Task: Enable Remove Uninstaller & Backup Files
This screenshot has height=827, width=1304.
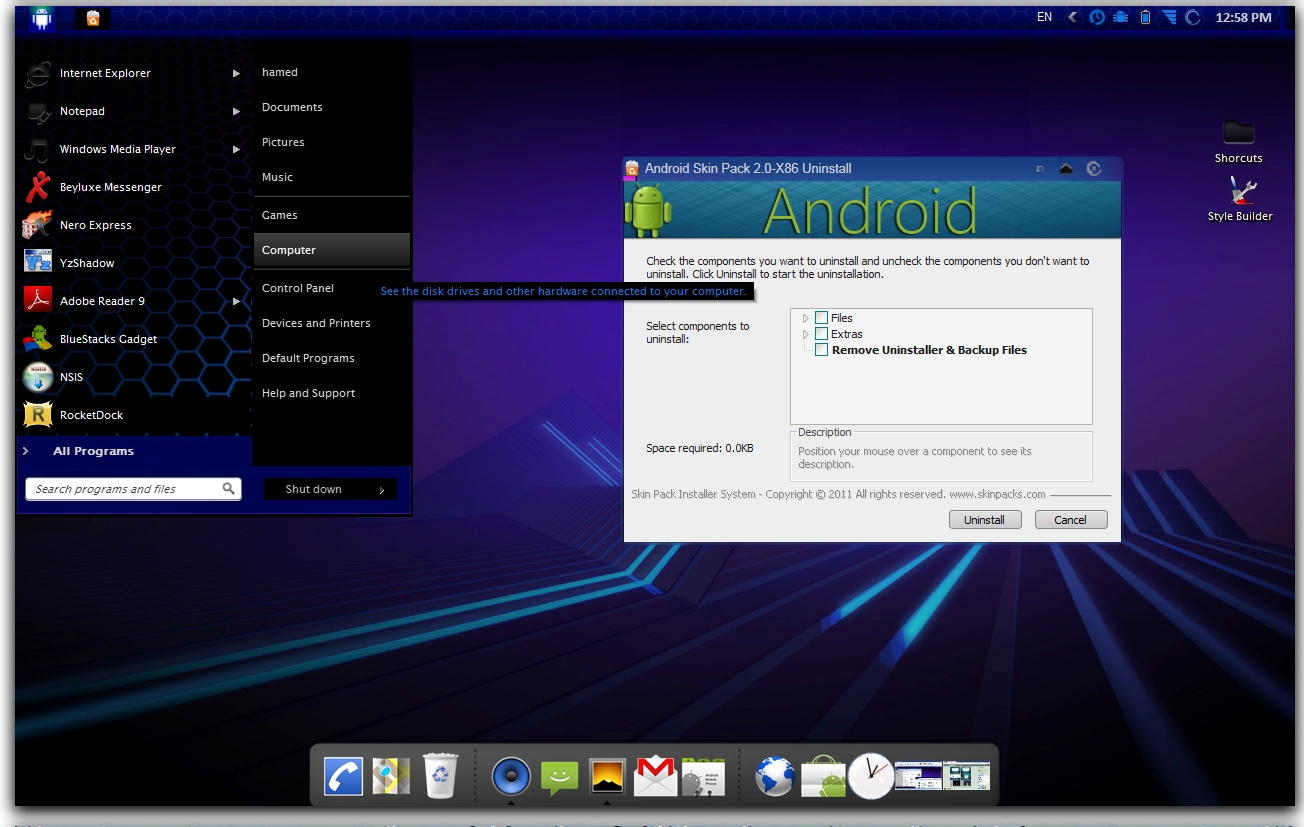Action: tap(821, 350)
